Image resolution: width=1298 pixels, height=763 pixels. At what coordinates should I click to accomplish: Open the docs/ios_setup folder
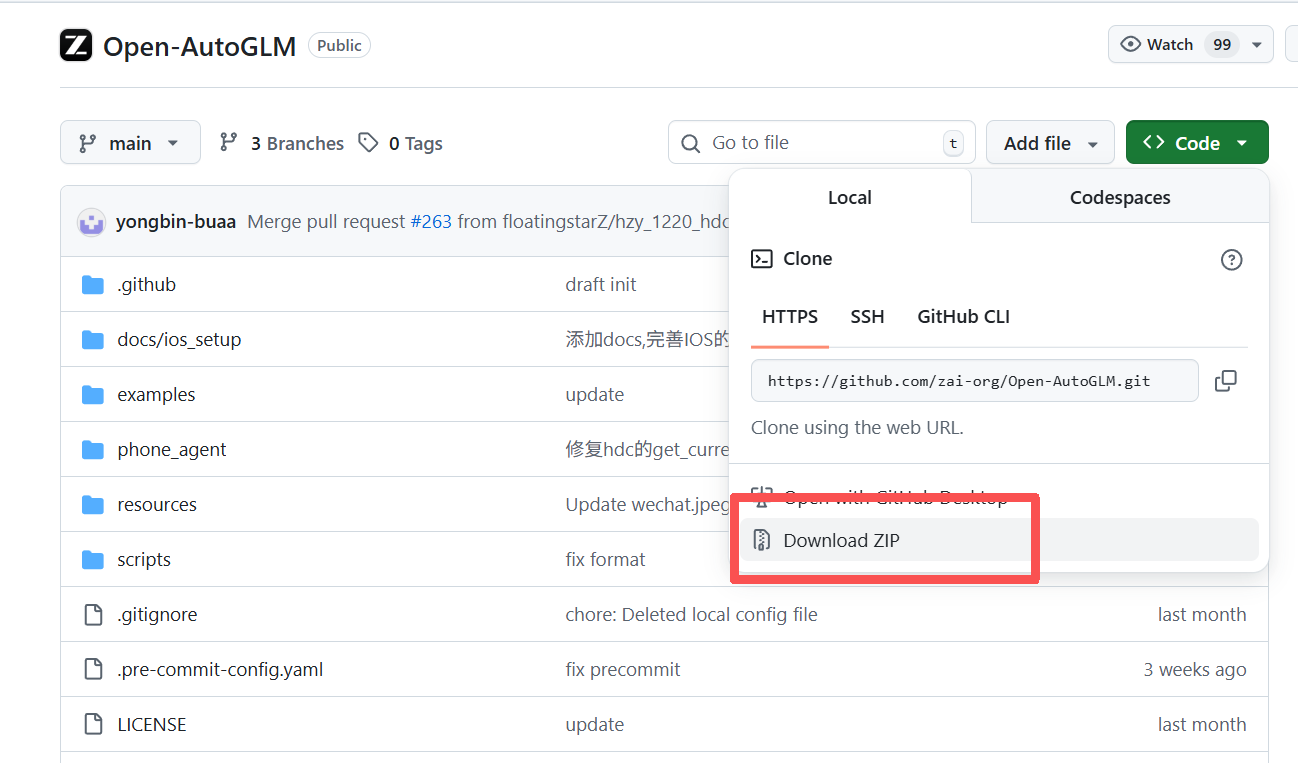[x=179, y=340]
